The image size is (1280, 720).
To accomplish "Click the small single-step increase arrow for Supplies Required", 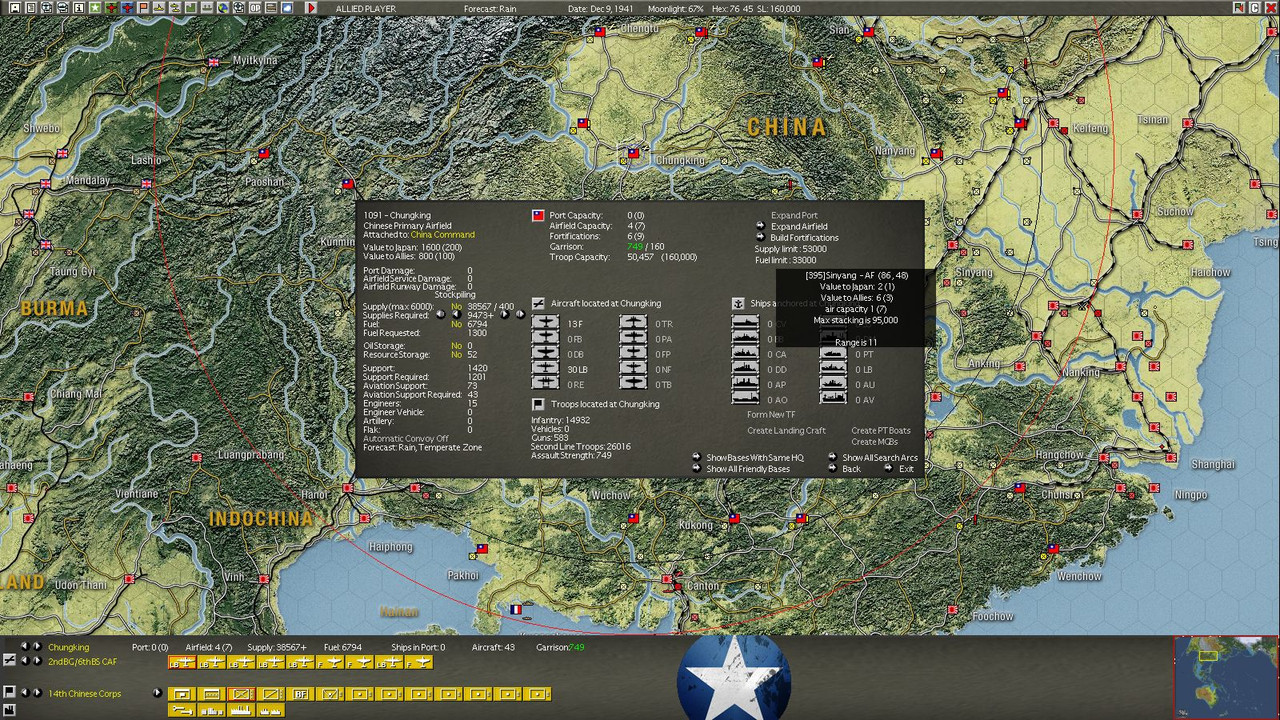I will (x=505, y=314).
